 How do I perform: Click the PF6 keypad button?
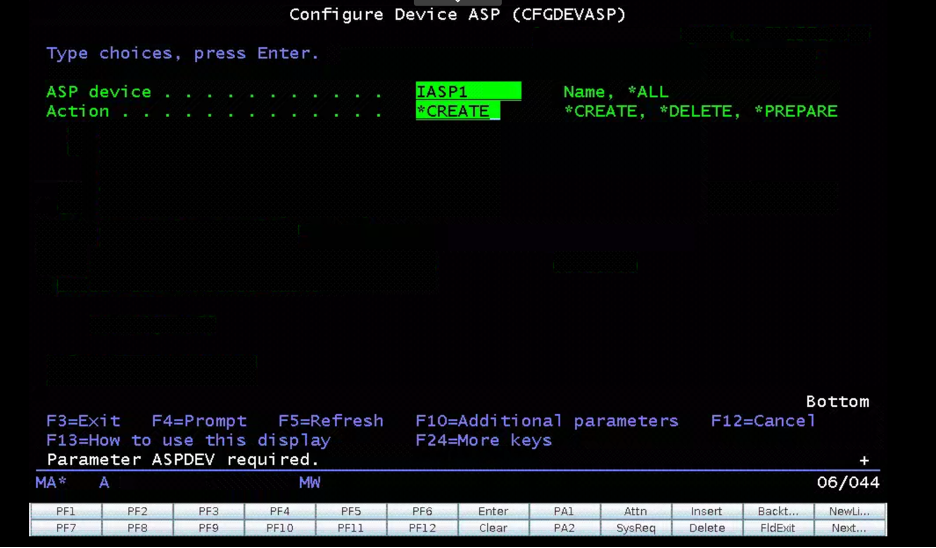(x=422, y=511)
